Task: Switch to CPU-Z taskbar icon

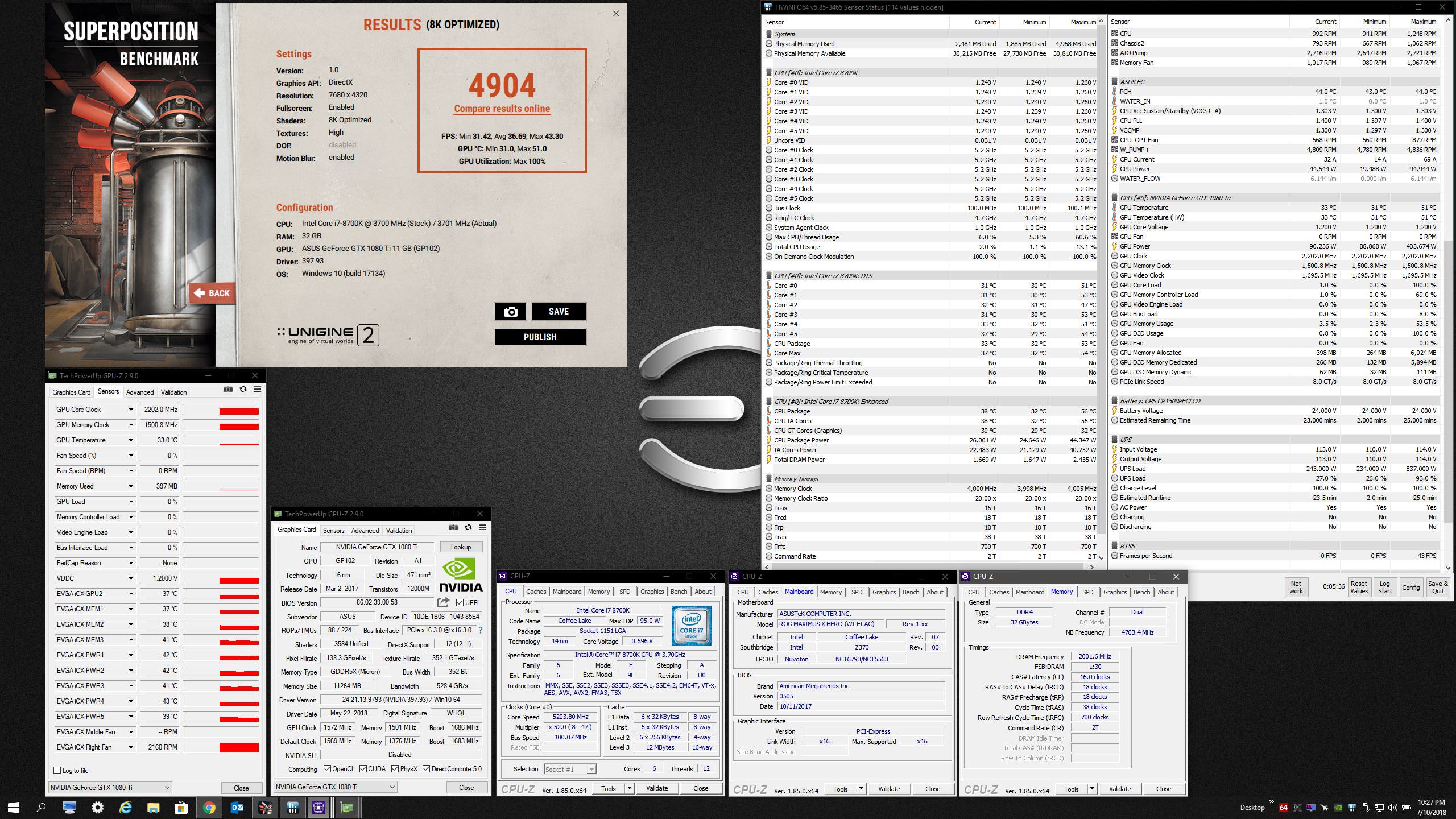Action: tap(318, 807)
